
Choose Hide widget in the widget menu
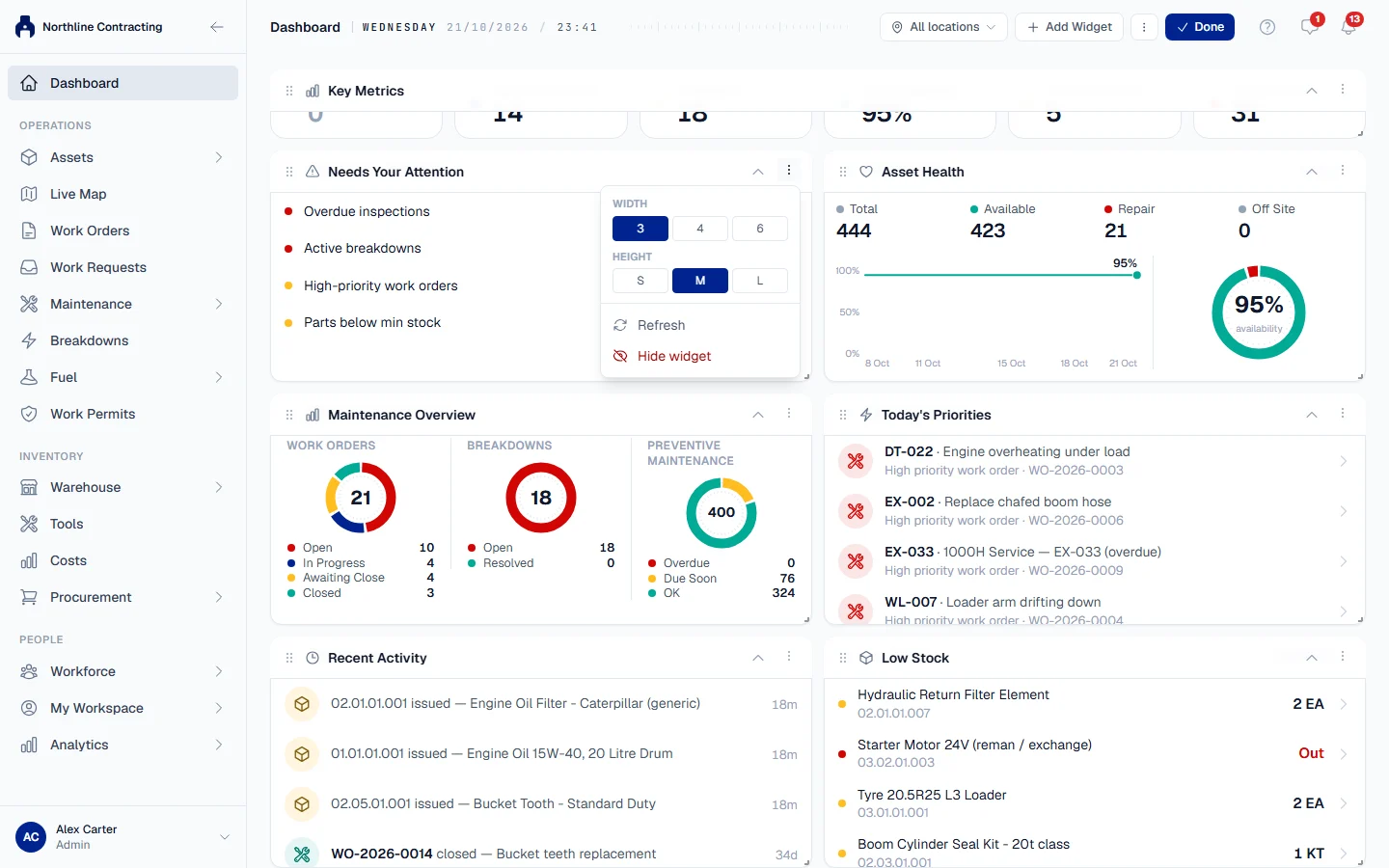coord(700,356)
